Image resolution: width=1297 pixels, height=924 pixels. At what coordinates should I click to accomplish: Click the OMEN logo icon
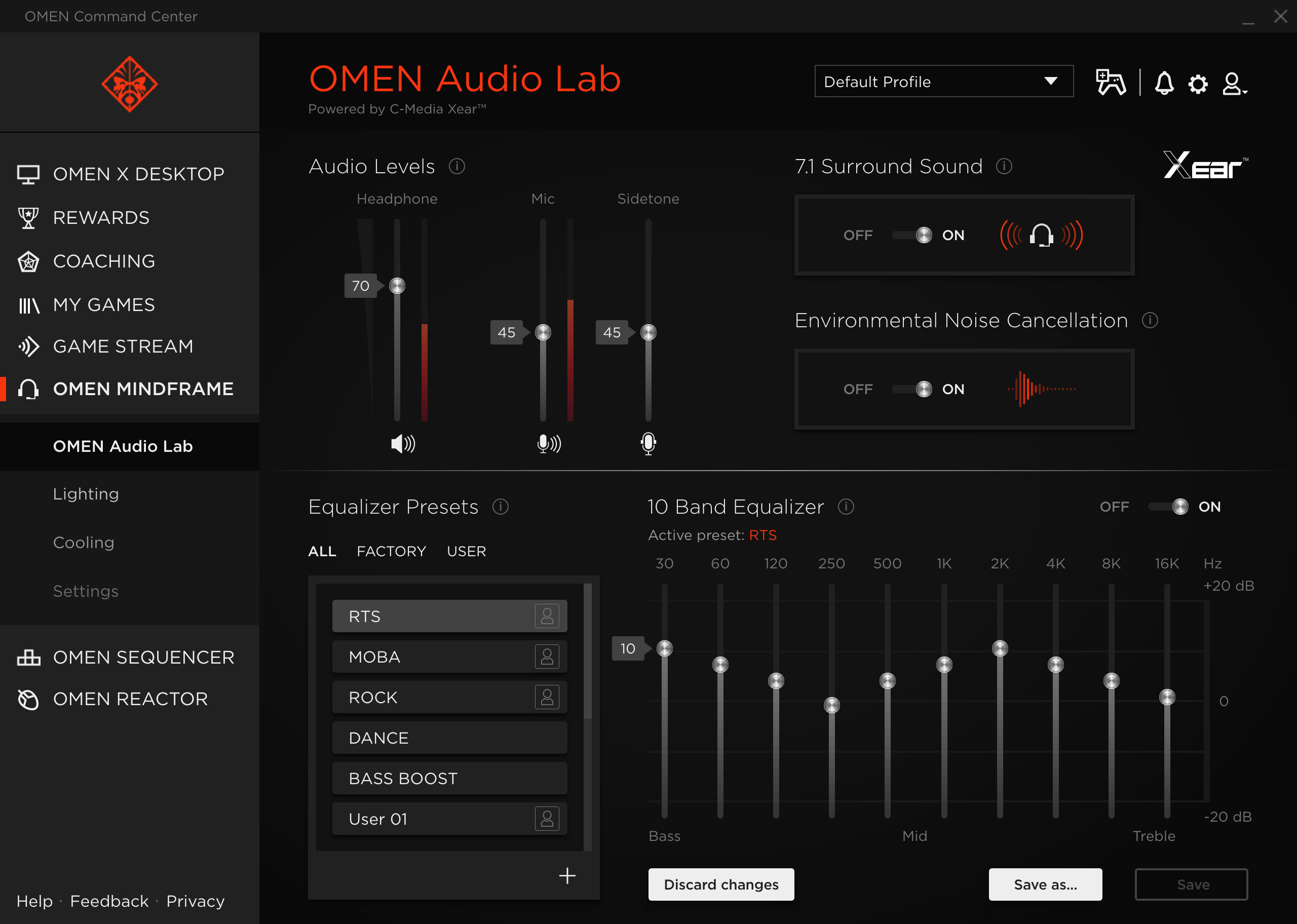[x=130, y=84]
